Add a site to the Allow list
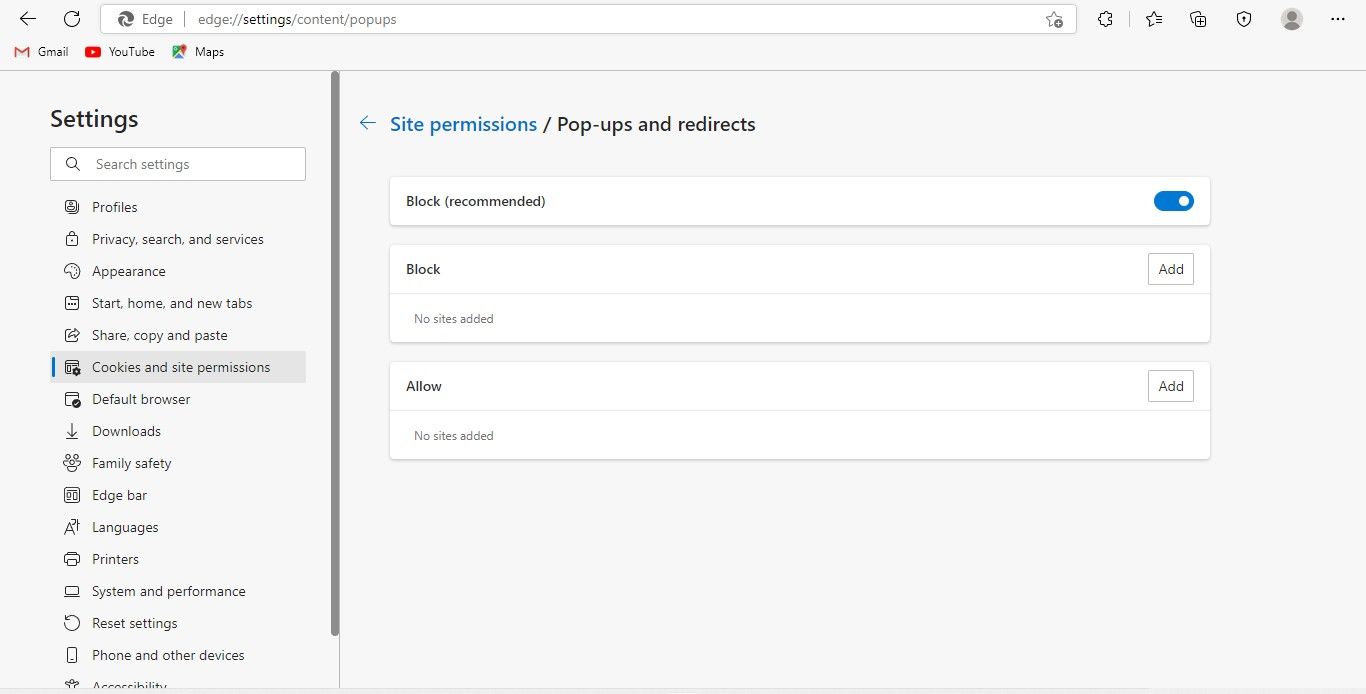The height and width of the screenshot is (694, 1366). (x=1170, y=386)
